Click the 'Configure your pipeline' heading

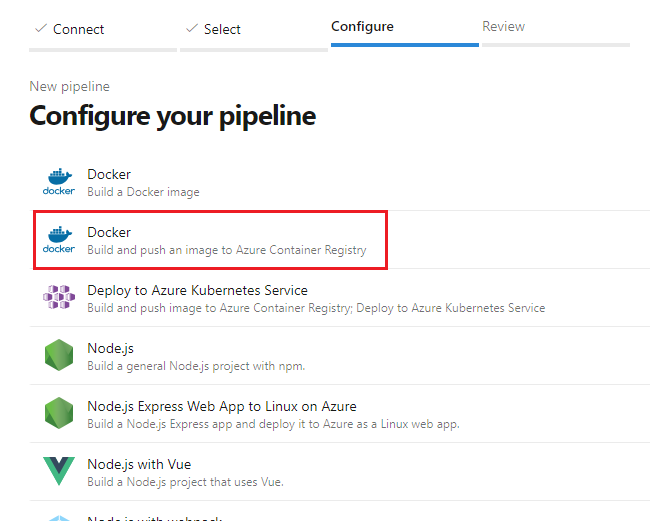pyautogui.click(x=173, y=116)
